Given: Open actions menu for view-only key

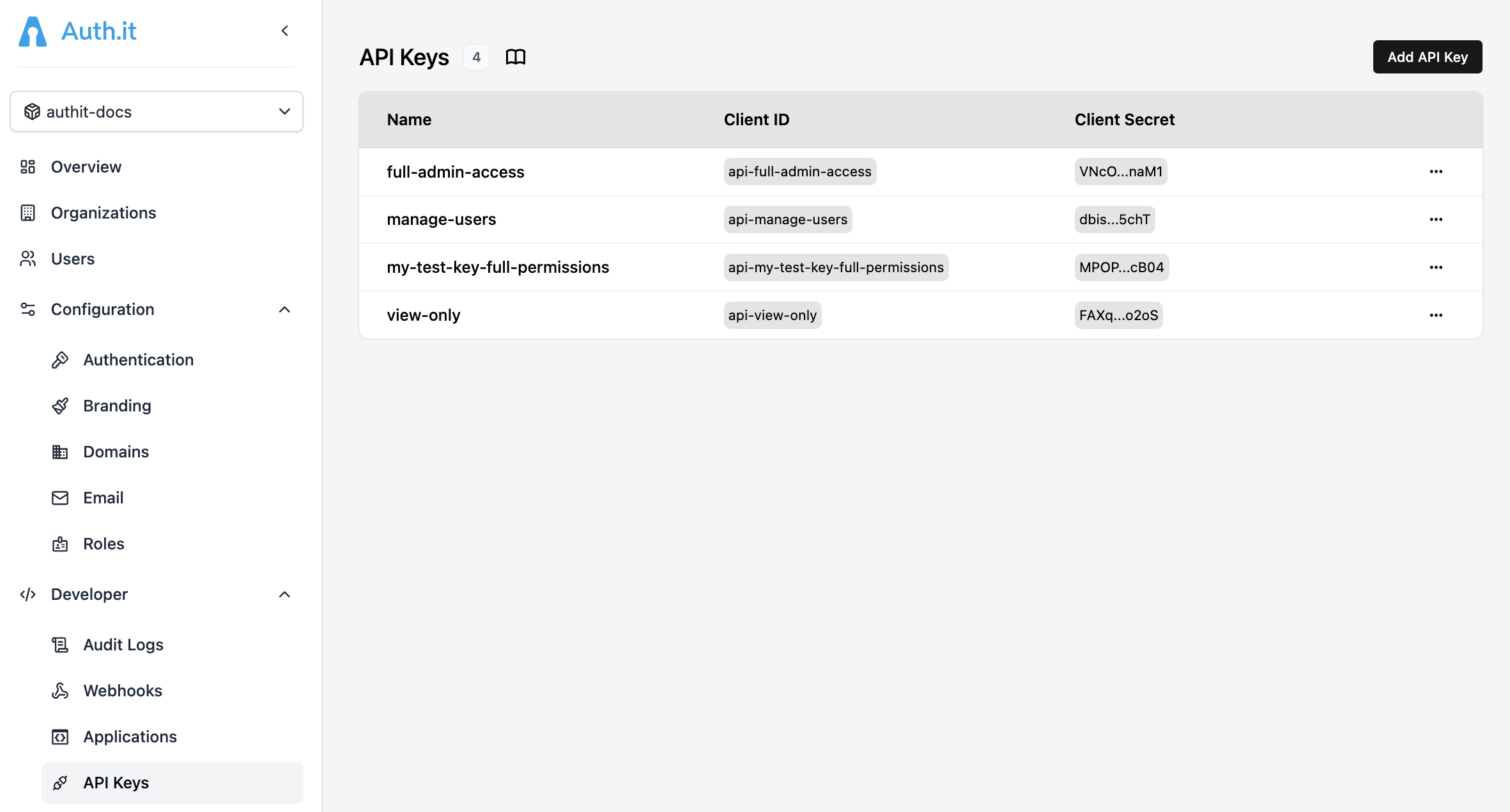Looking at the screenshot, I should coord(1436,314).
